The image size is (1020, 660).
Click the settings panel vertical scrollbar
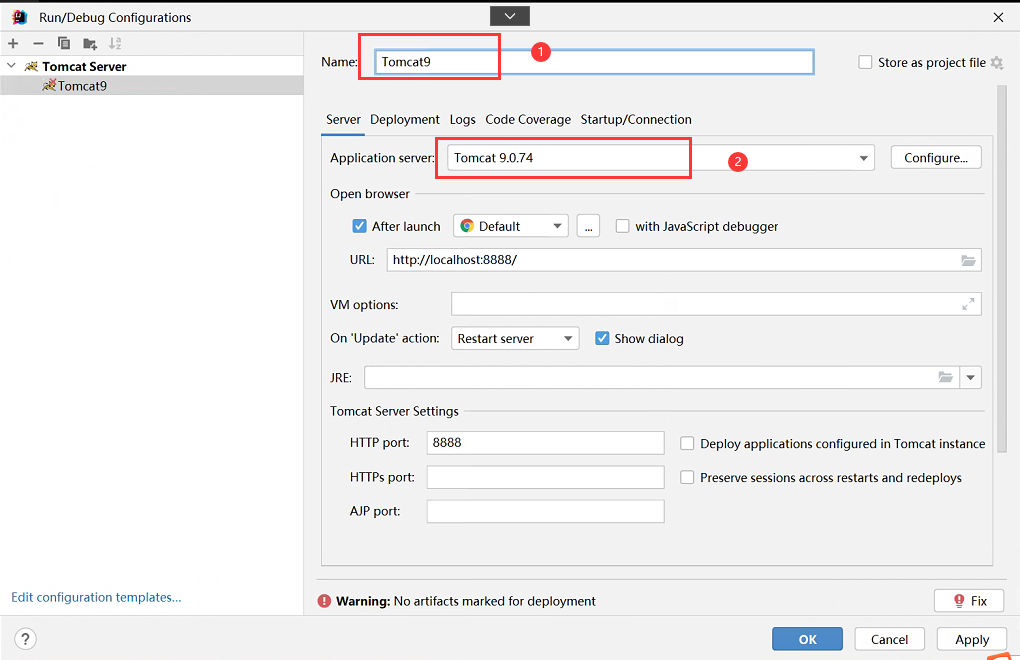pos(1002,269)
